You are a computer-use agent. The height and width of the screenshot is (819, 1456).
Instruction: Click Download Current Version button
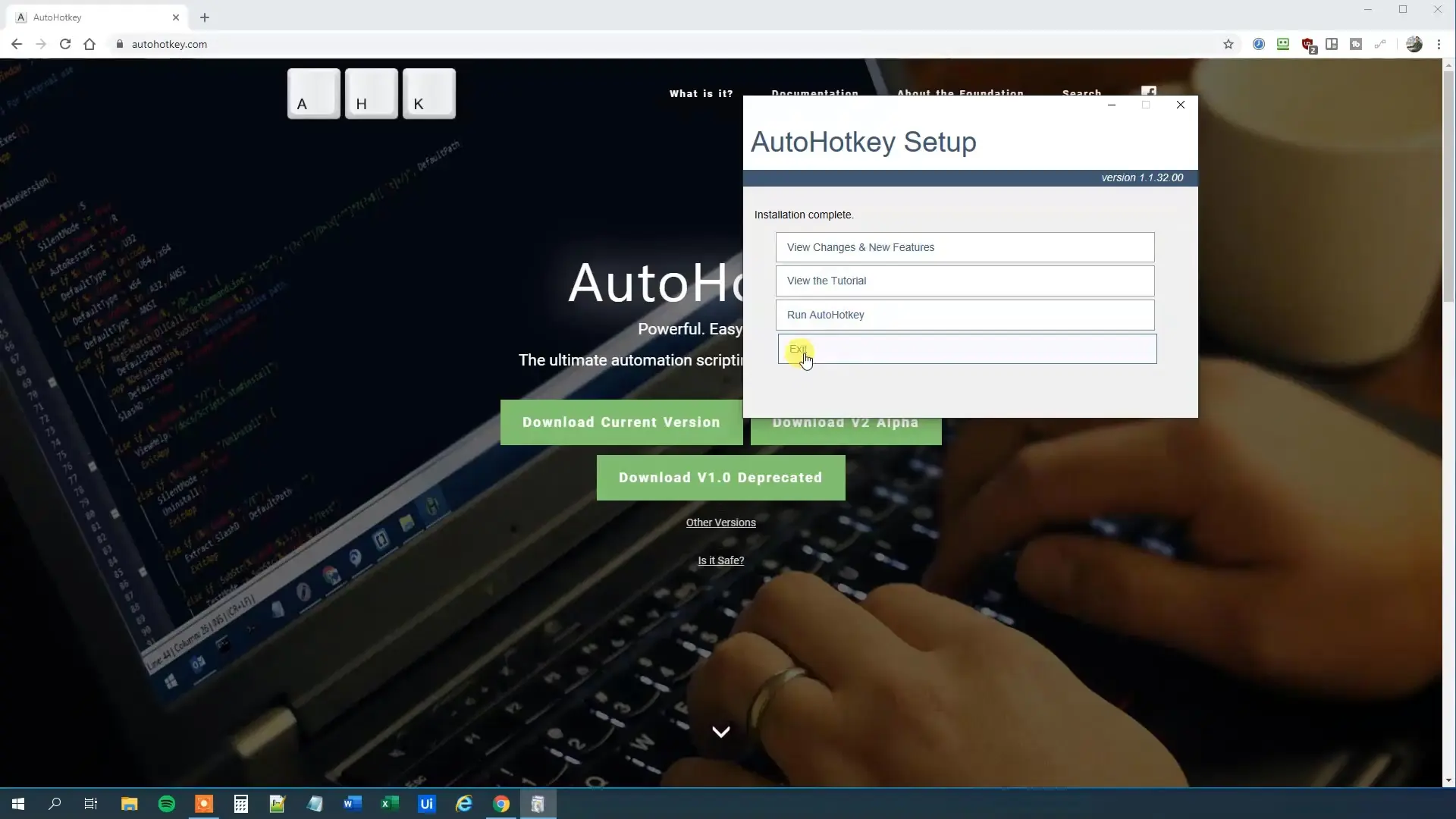pos(621,422)
